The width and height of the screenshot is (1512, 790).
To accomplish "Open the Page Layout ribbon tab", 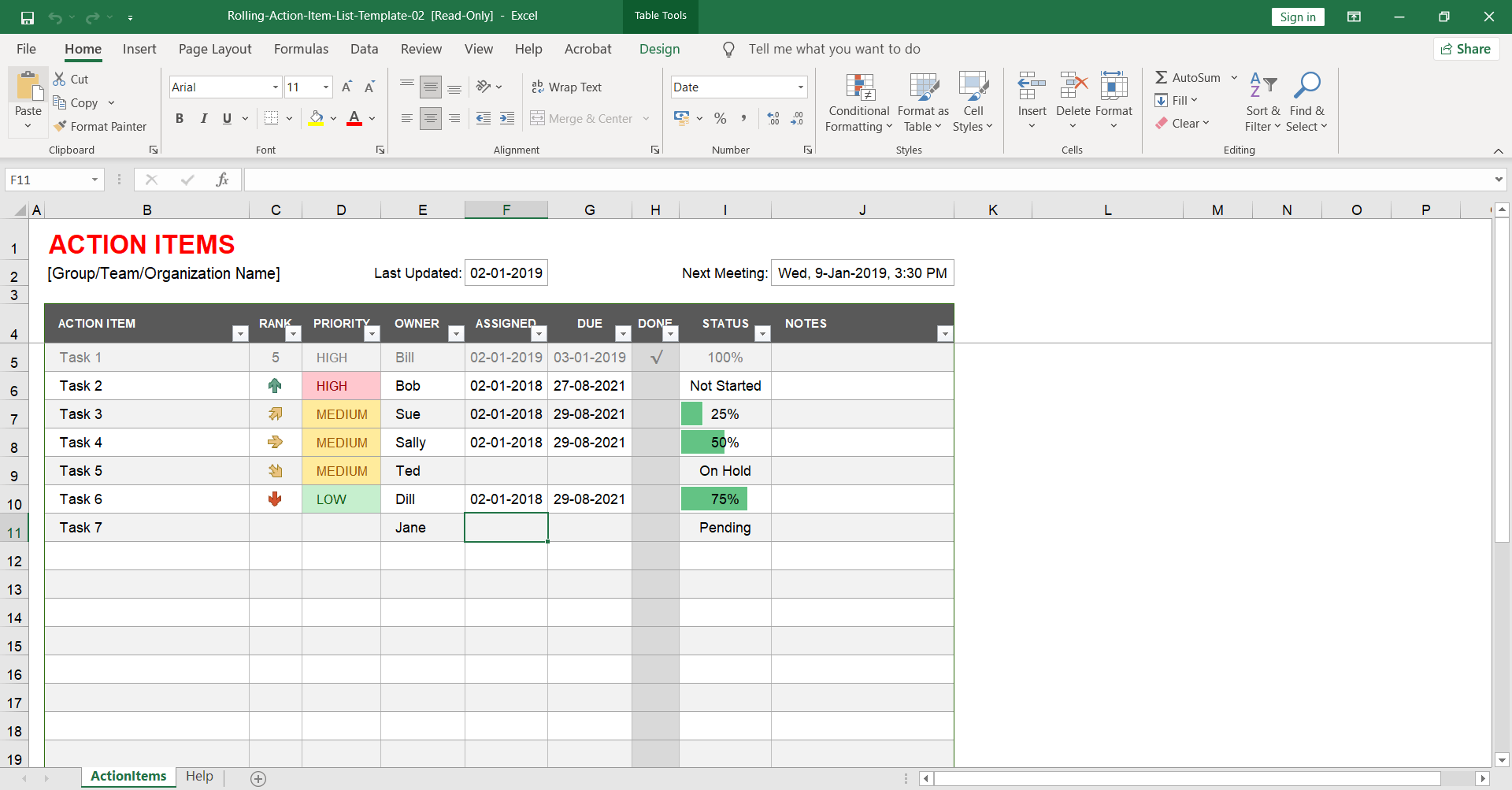I will (x=215, y=49).
